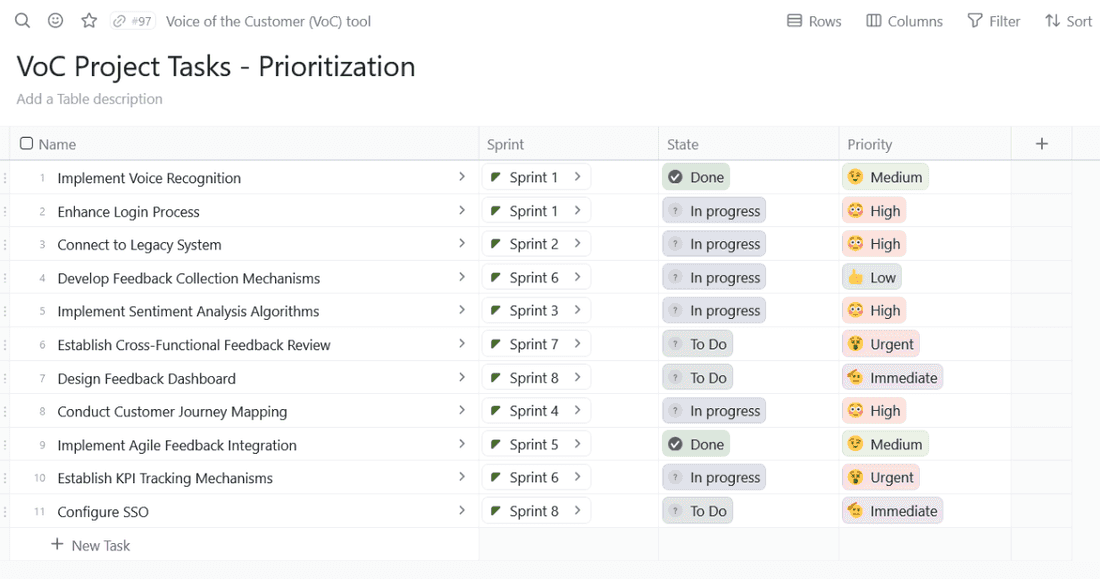Open the Sprint dropdown for Enhance Login Process

[x=578, y=210]
